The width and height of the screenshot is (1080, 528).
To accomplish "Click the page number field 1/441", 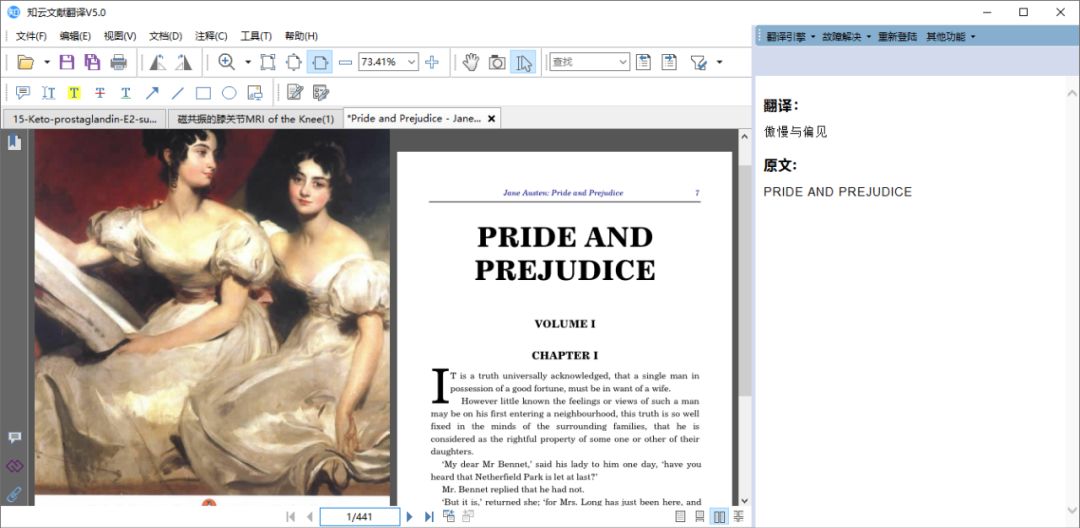I will (360, 516).
